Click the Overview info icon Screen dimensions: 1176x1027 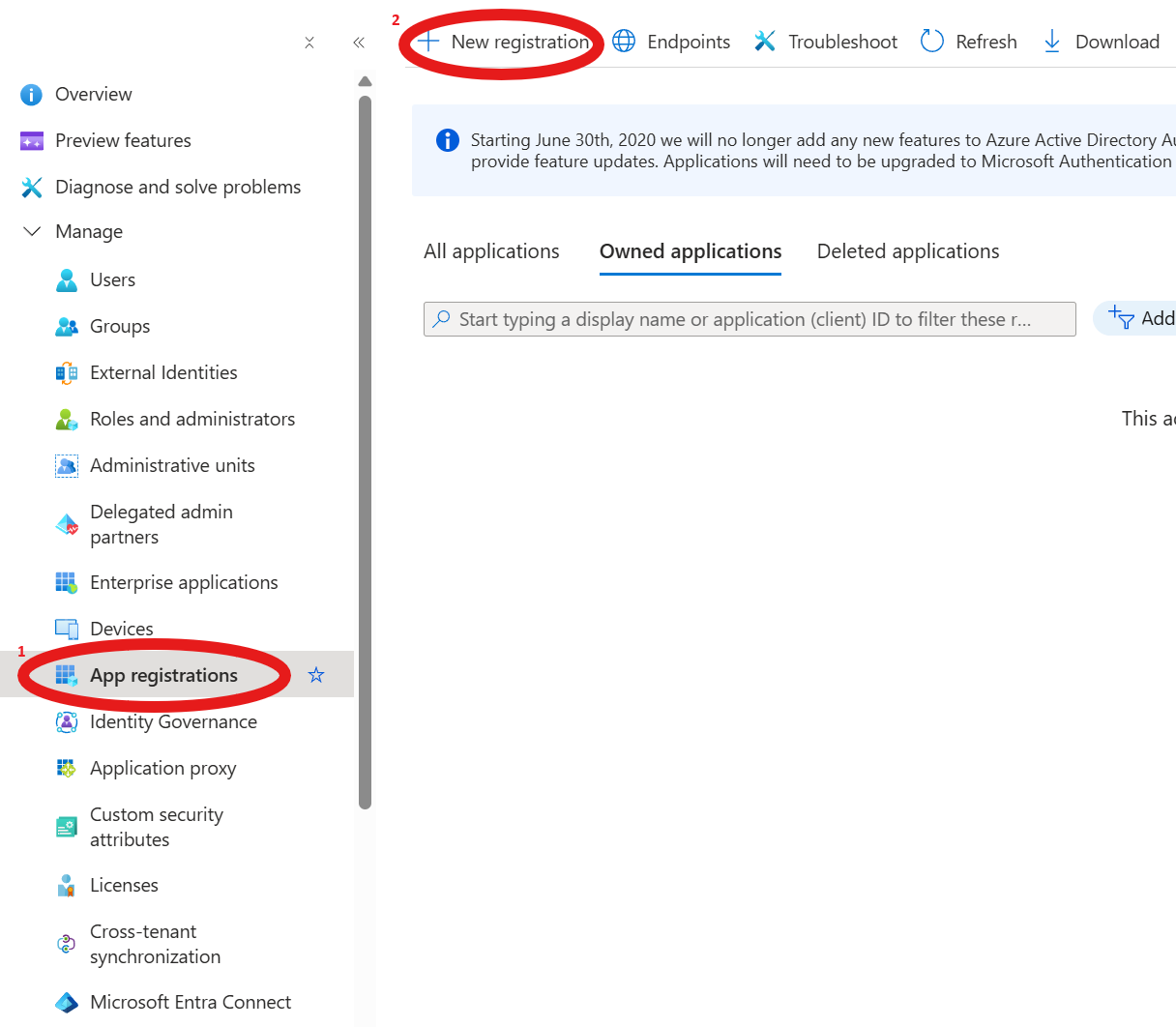(31, 95)
